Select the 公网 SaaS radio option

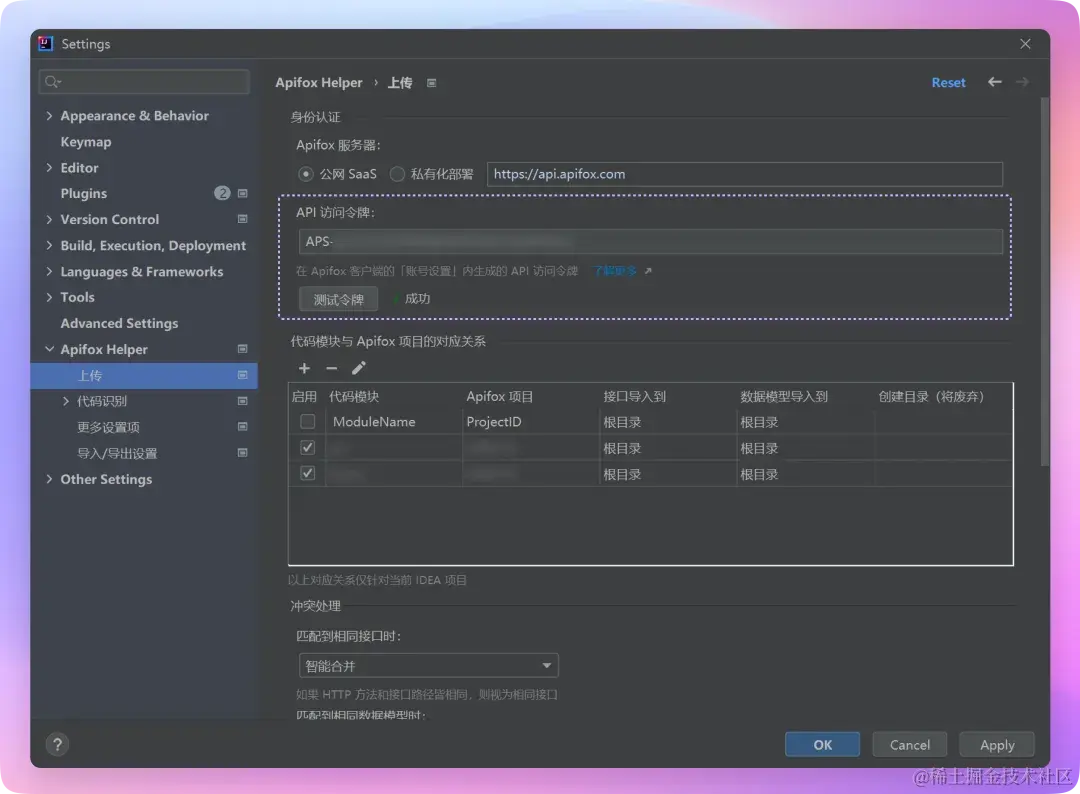point(306,174)
